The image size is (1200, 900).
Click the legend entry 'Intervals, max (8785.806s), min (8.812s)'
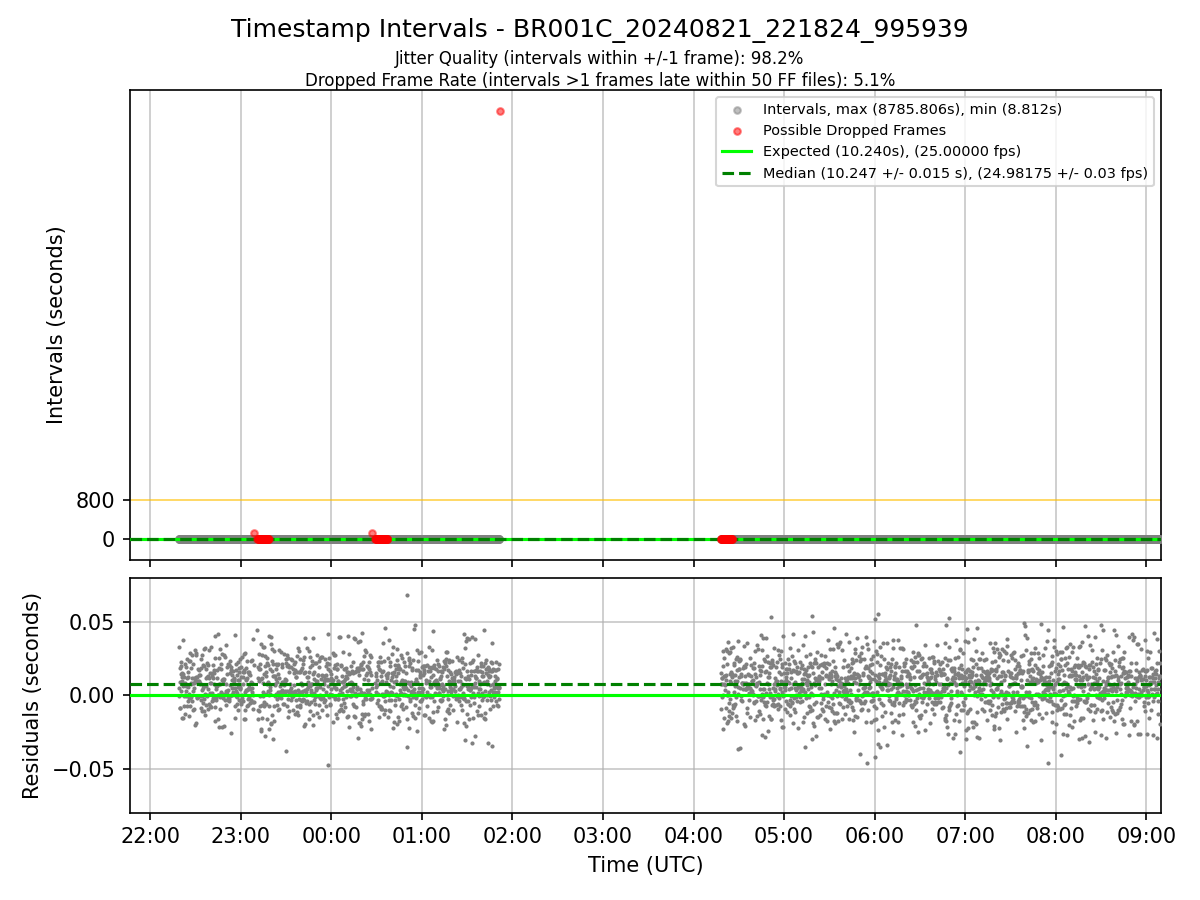point(912,109)
